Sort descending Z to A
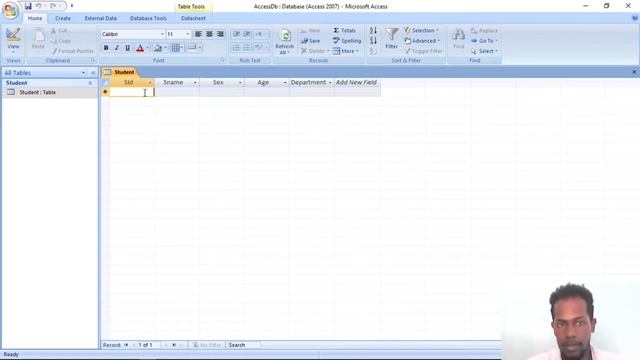 coord(373,41)
